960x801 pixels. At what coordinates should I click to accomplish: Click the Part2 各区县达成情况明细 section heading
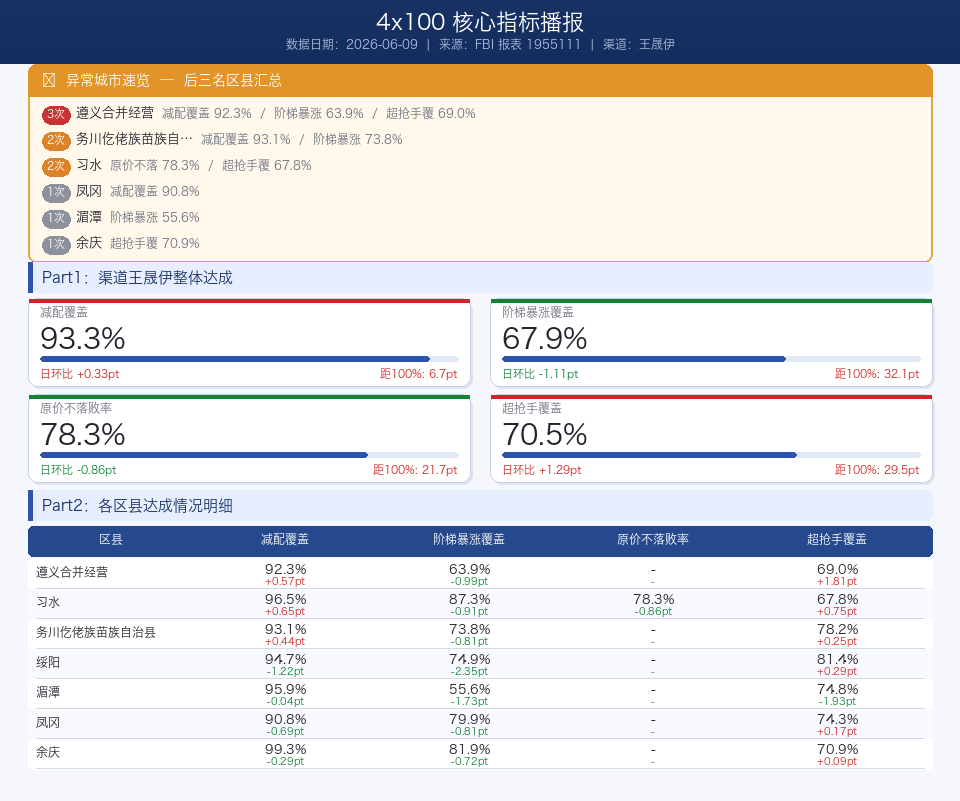tap(137, 506)
